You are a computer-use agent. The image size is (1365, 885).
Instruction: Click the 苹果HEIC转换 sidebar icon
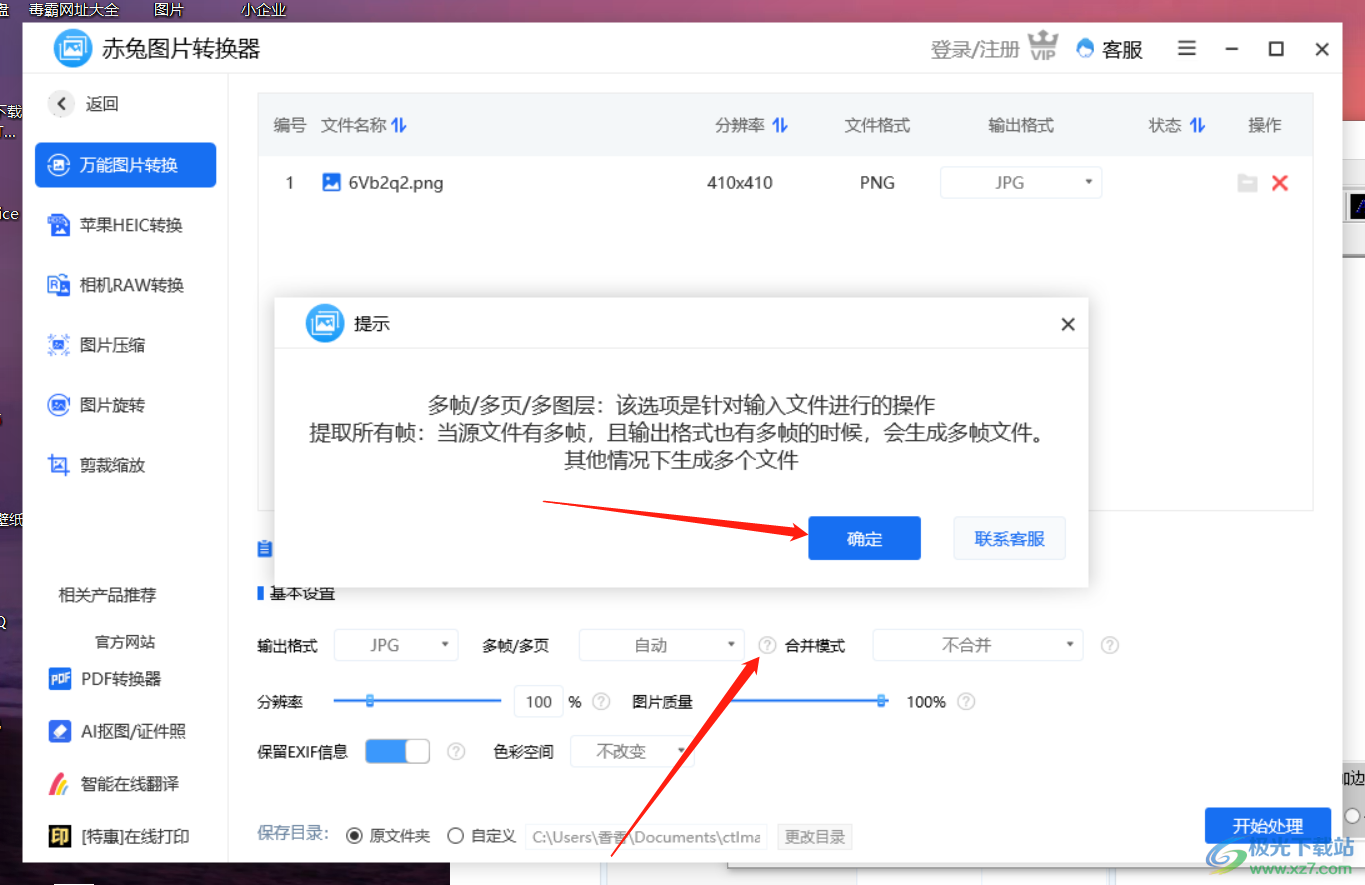click(59, 225)
